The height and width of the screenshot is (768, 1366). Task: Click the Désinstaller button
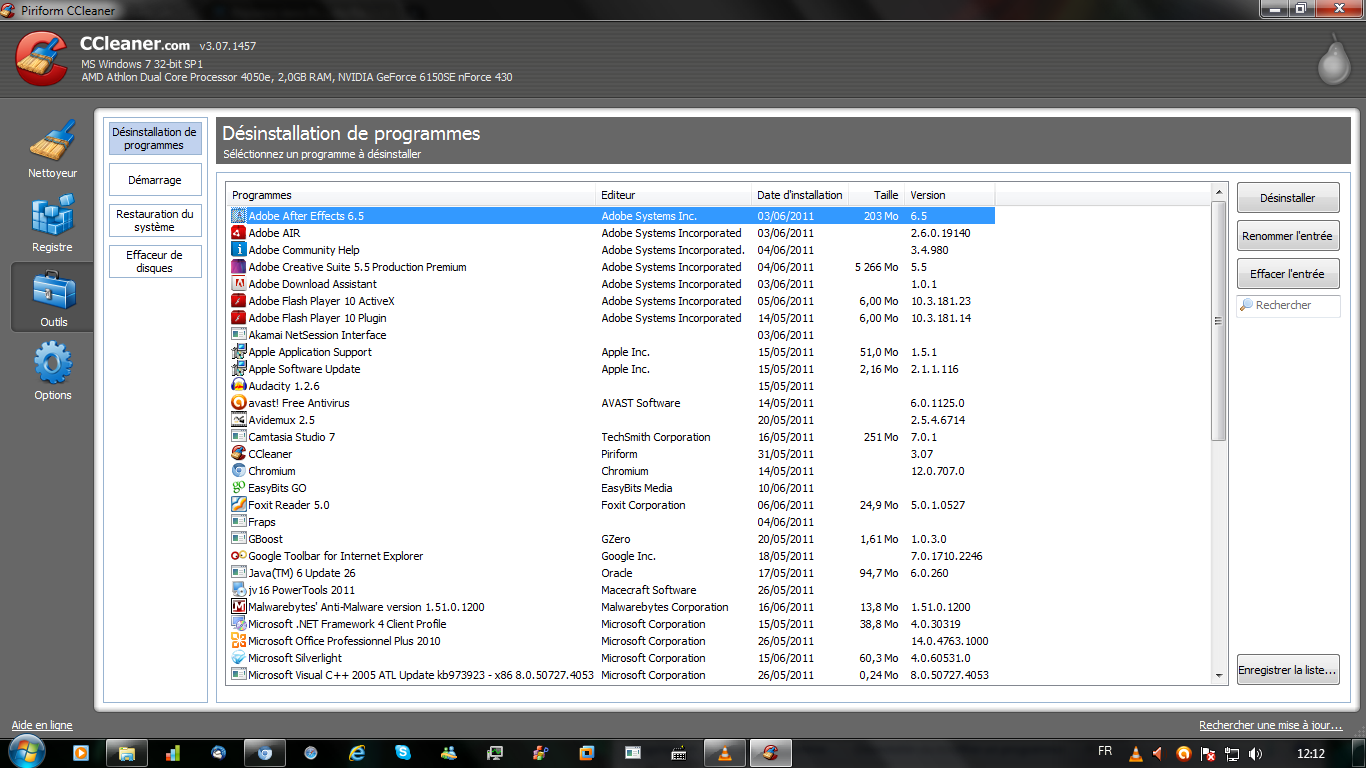click(1288, 198)
